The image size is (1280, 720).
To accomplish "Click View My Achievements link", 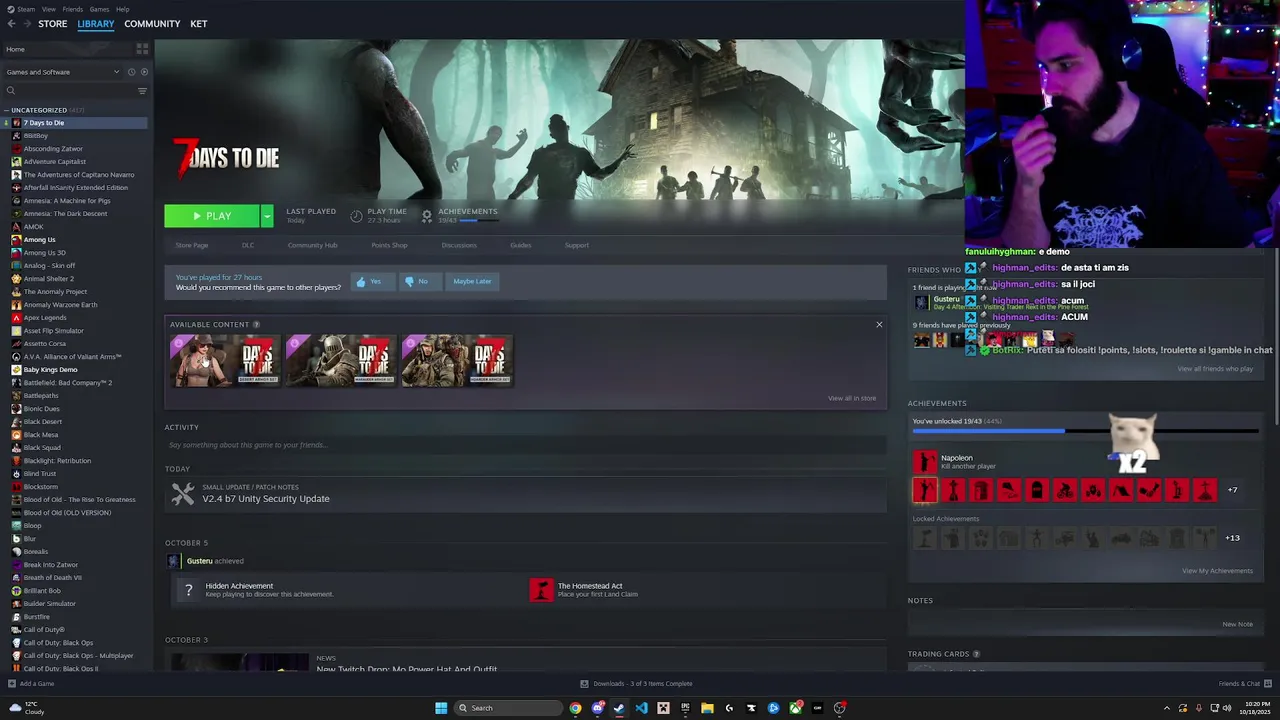I will 1217,571.
